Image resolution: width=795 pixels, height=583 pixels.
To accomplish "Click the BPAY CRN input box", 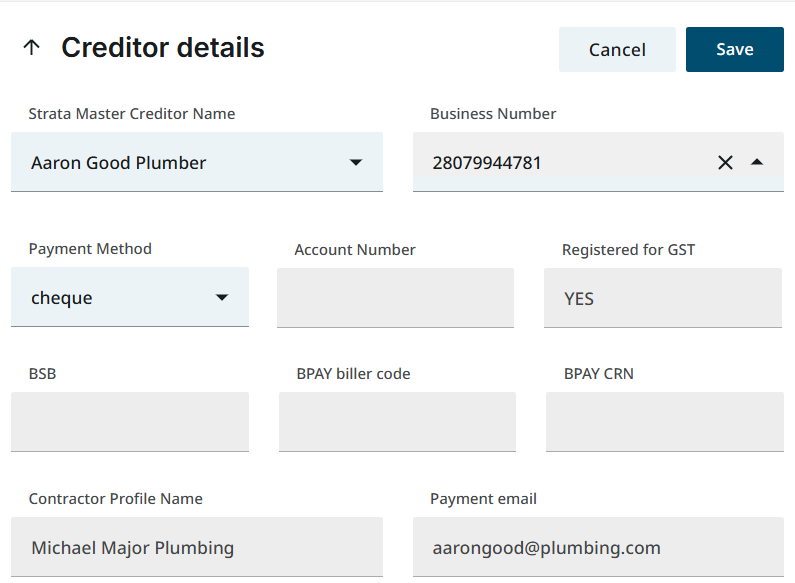I will click(x=664, y=421).
